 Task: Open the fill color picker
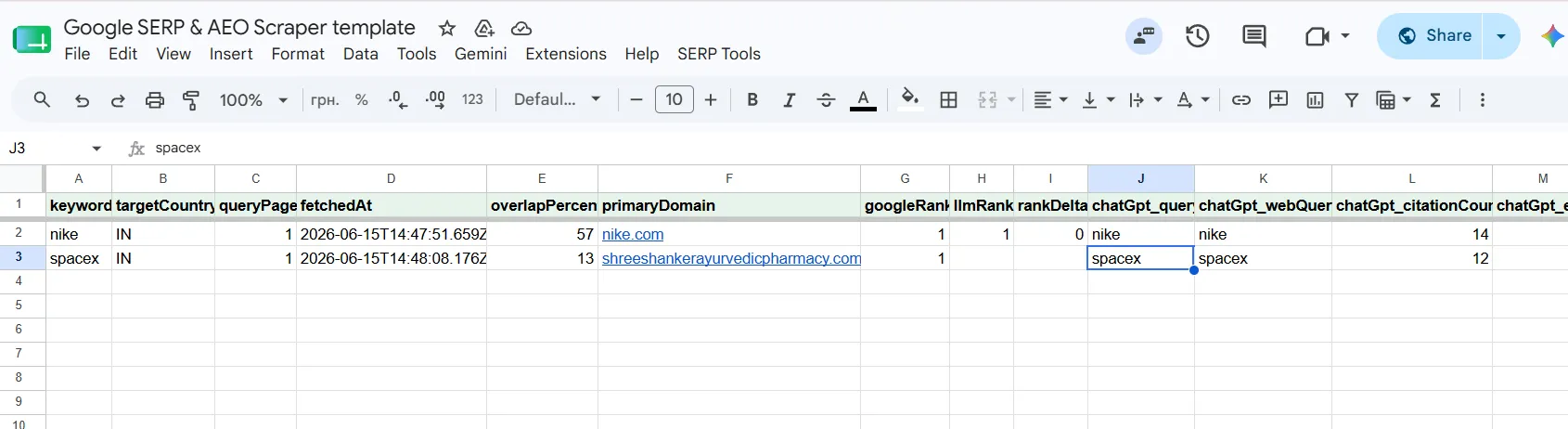(910, 99)
